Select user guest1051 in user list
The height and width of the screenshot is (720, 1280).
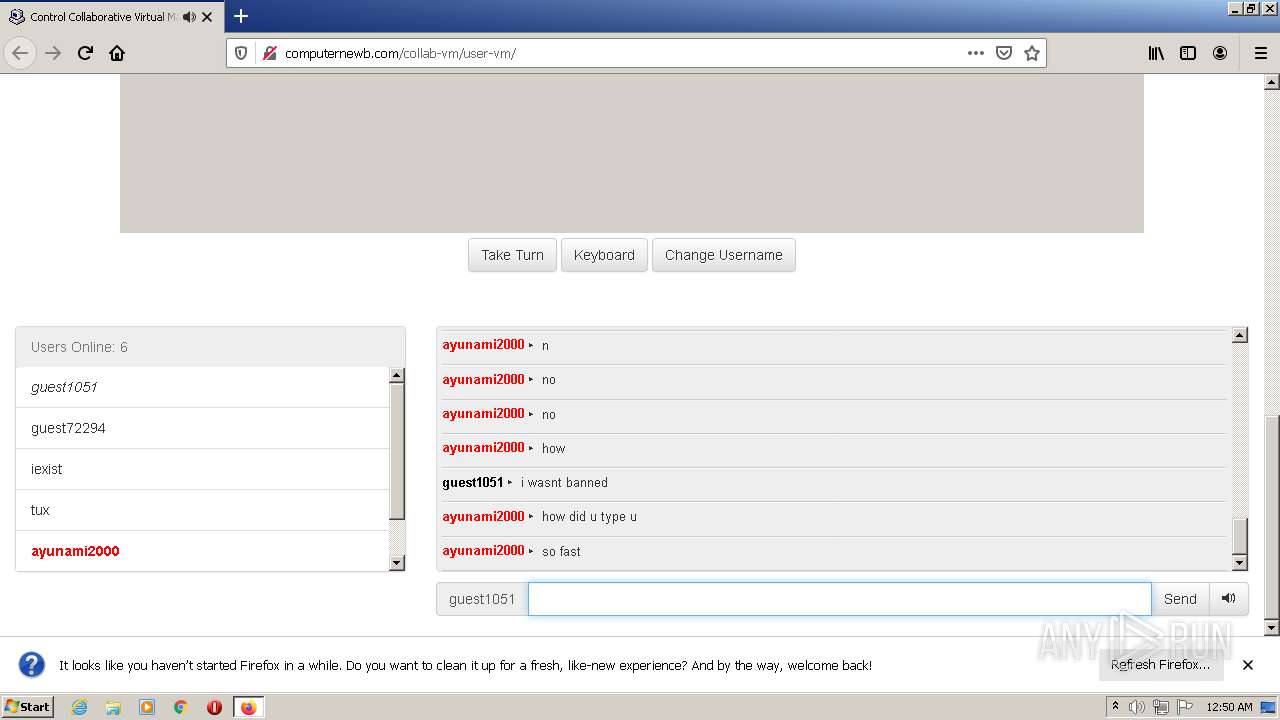click(202, 387)
